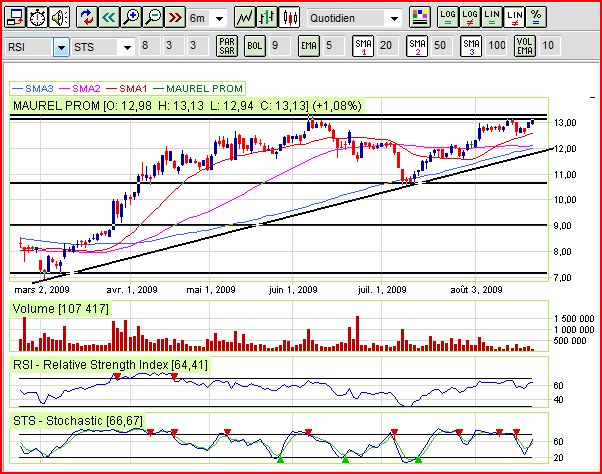Click the SMA3 period field showing 100
The height and width of the screenshot is (474, 602).
click(x=496, y=46)
